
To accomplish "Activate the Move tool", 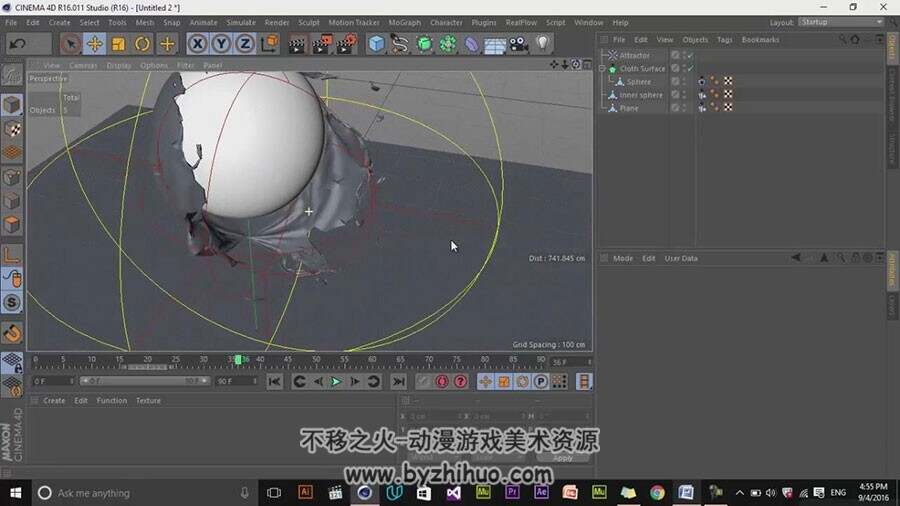I will pos(95,44).
